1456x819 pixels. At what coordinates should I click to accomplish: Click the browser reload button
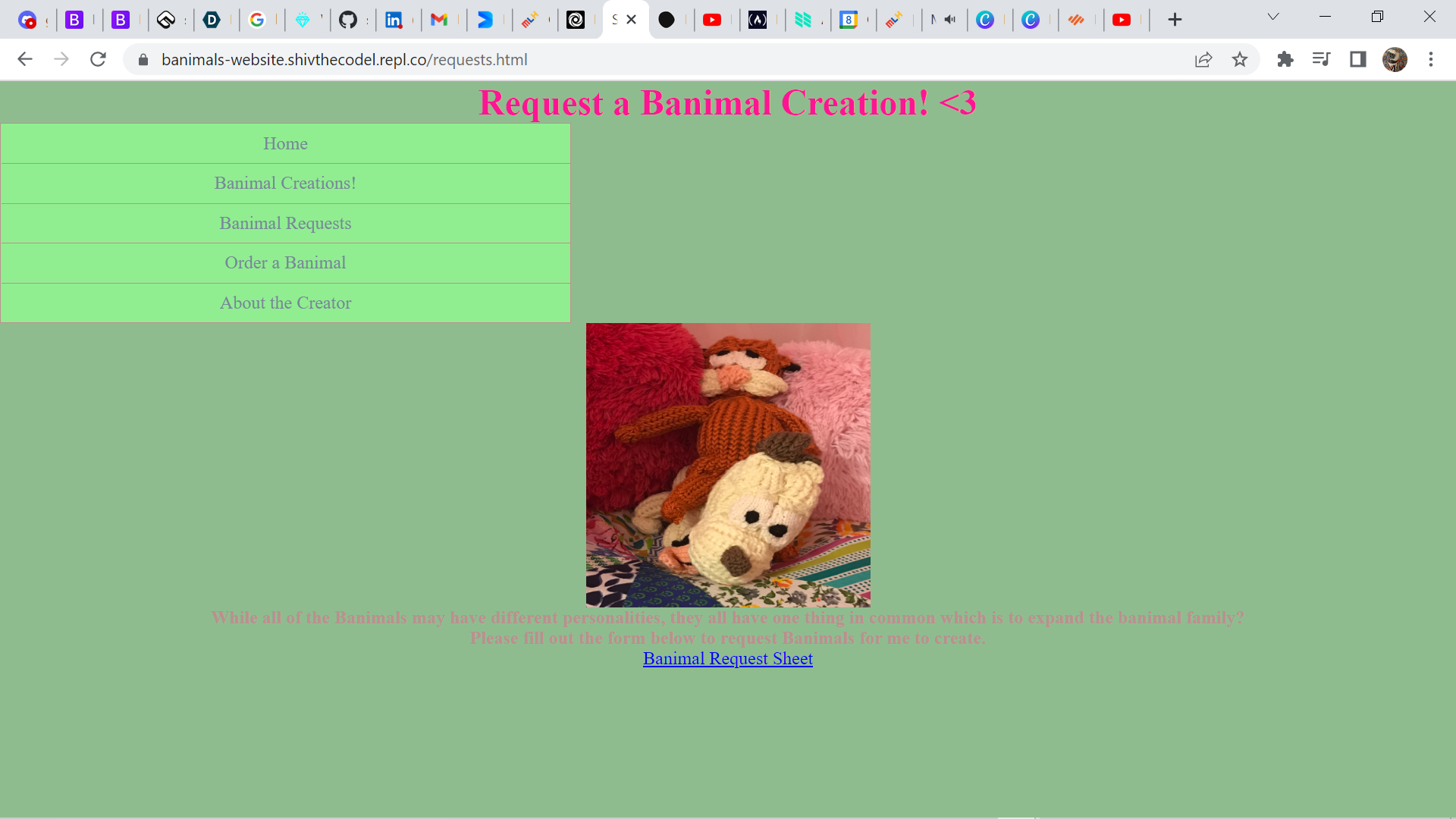coord(98,59)
